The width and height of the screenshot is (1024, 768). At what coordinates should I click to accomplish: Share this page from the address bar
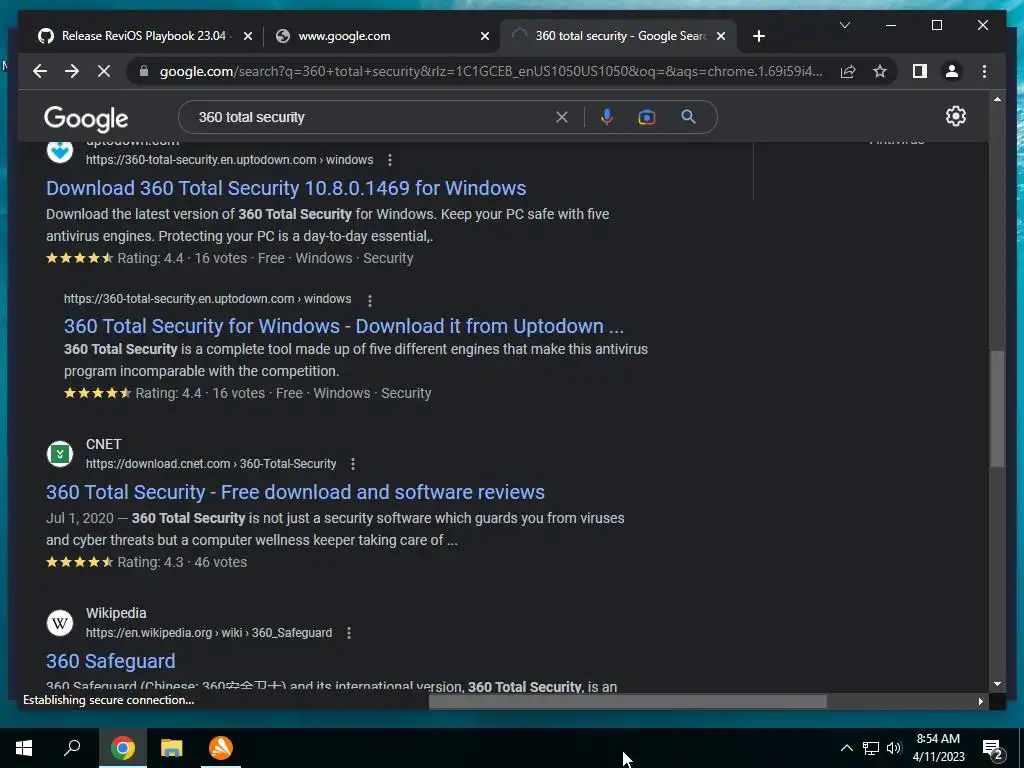point(848,71)
